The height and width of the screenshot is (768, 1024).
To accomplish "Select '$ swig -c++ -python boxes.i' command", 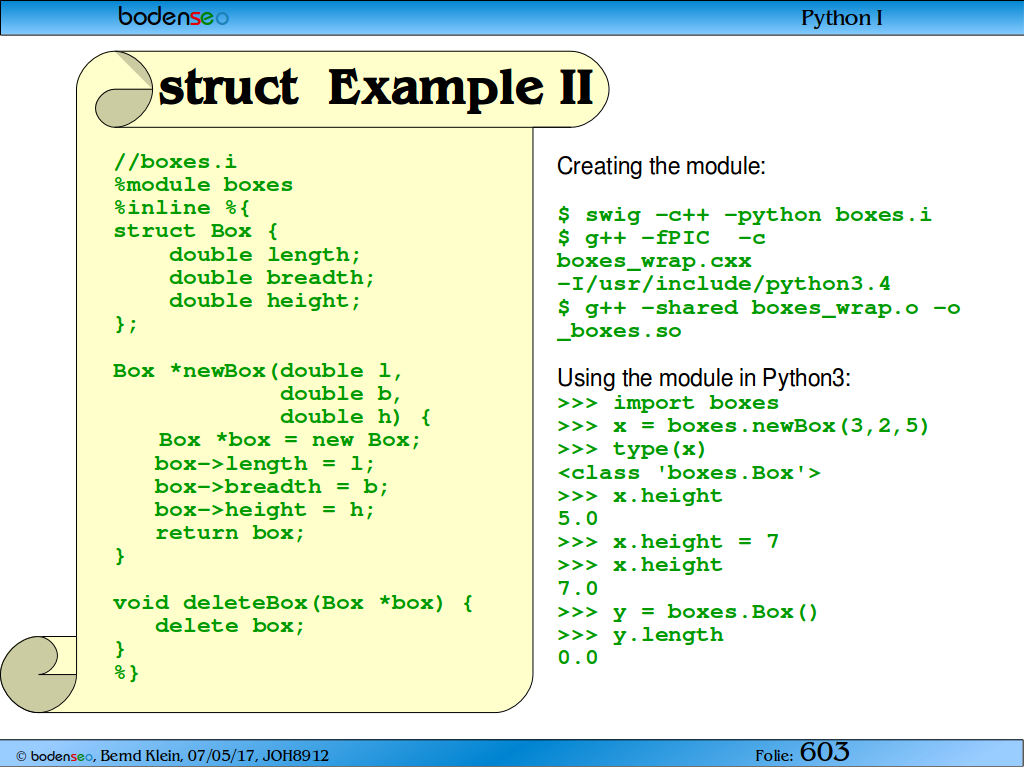I will 745,215.
